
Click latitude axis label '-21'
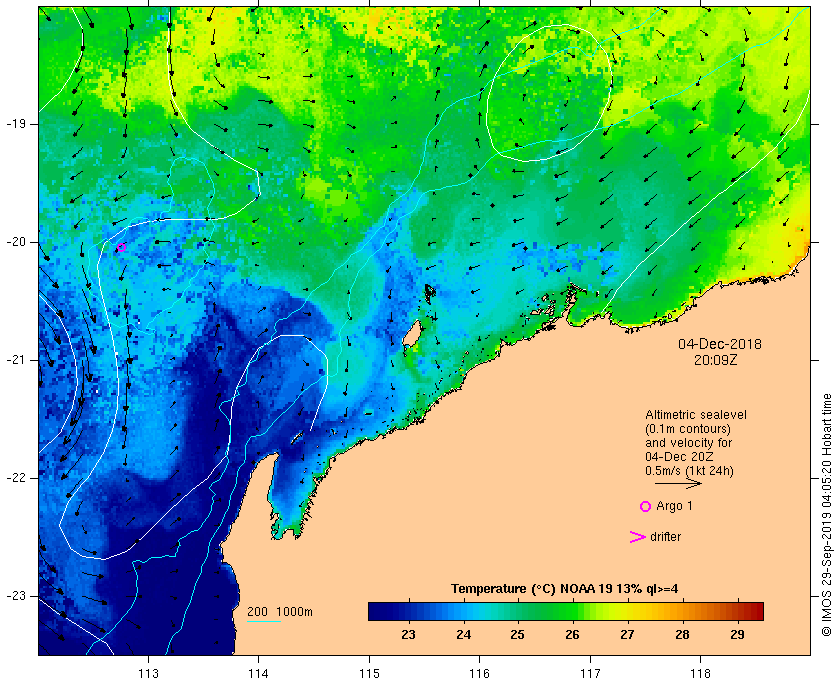pyautogui.click(x=16, y=360)
